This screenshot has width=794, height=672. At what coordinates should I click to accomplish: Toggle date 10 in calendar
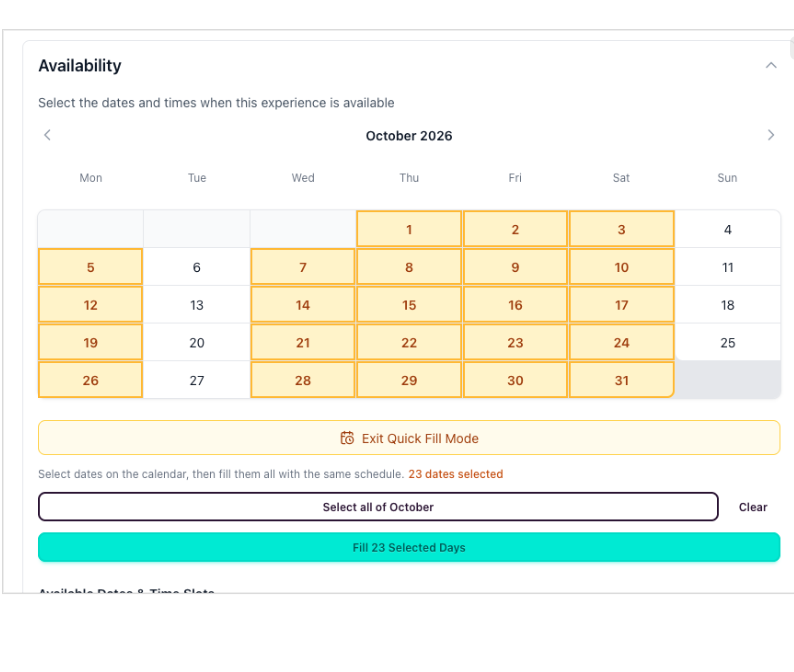coord(621,267)
